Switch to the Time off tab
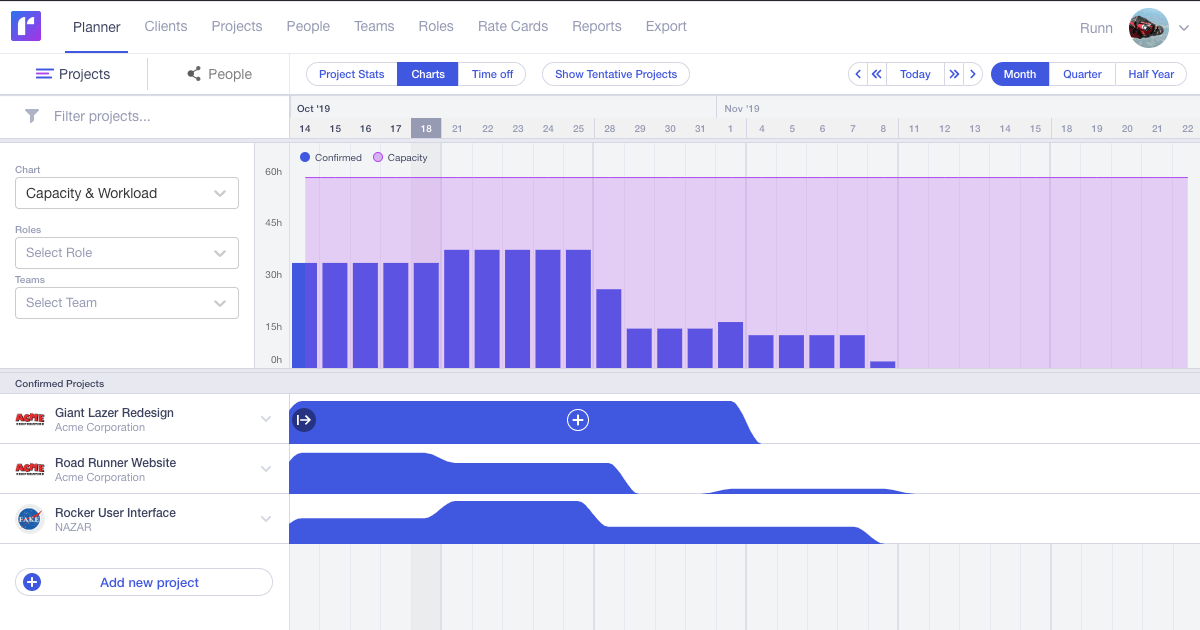This screenshot has height=630, width=1200. (491, 73)
